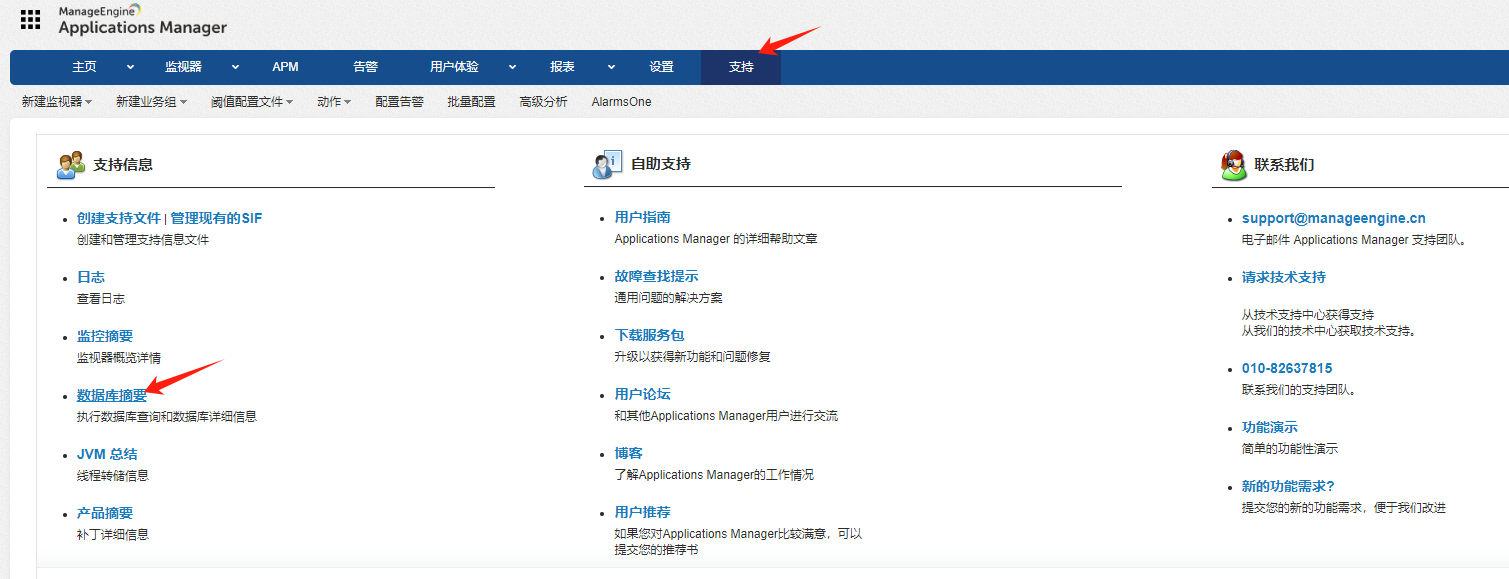1509x579 pixels.
Task: Click 高级分析 in the submenu bar
Action: pos(543,102)
